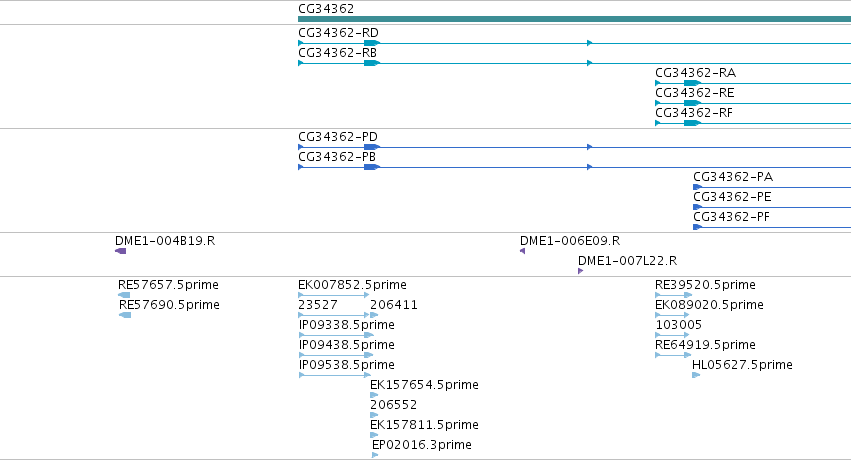Select protein CG34362-PE label
The width and height of the screenshot is (851, 460).
732,197
